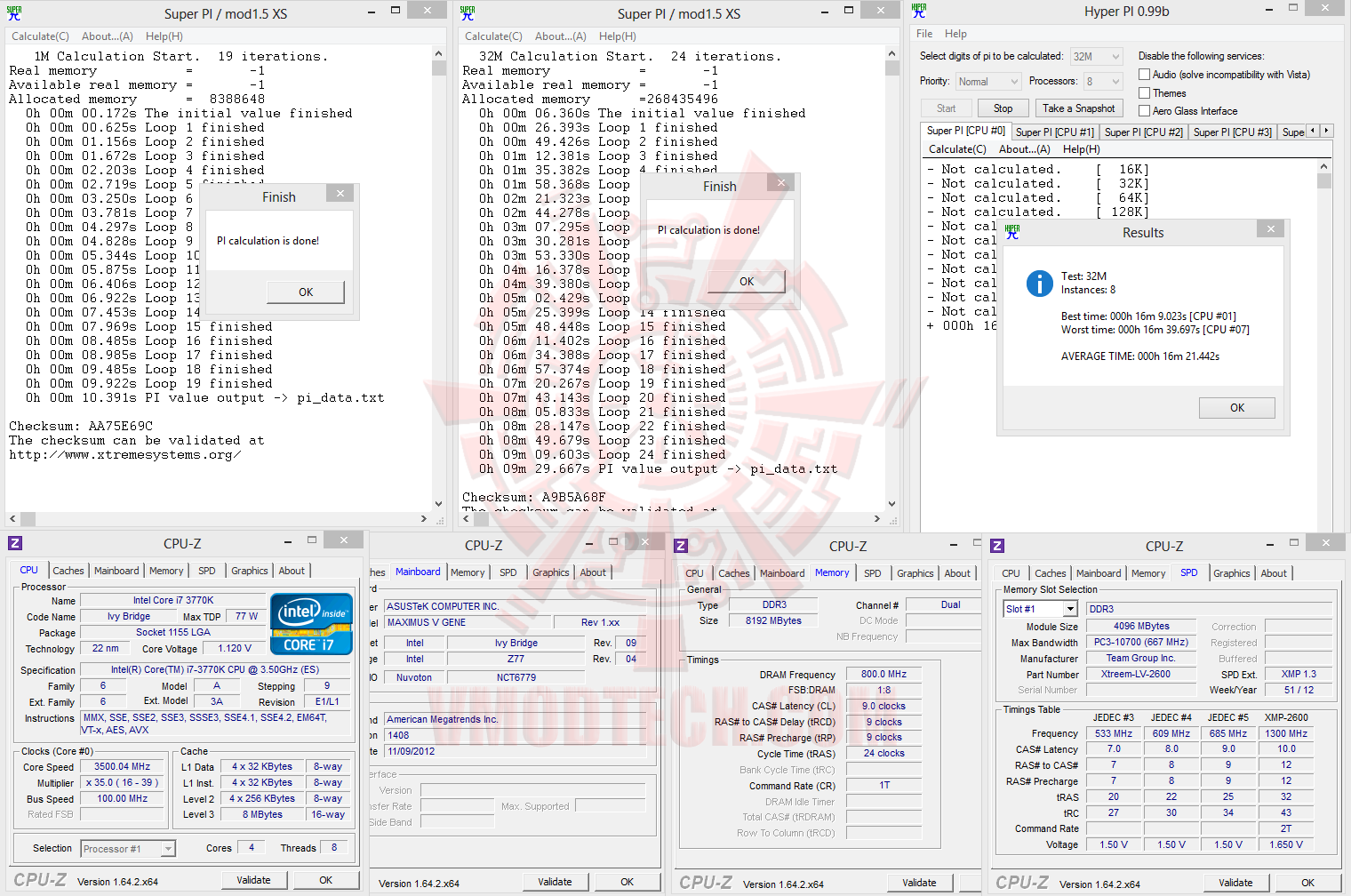Close the Hyper PI Results dialog
This screenshot has height=896, width=1351.
(x=1270, y=228)
